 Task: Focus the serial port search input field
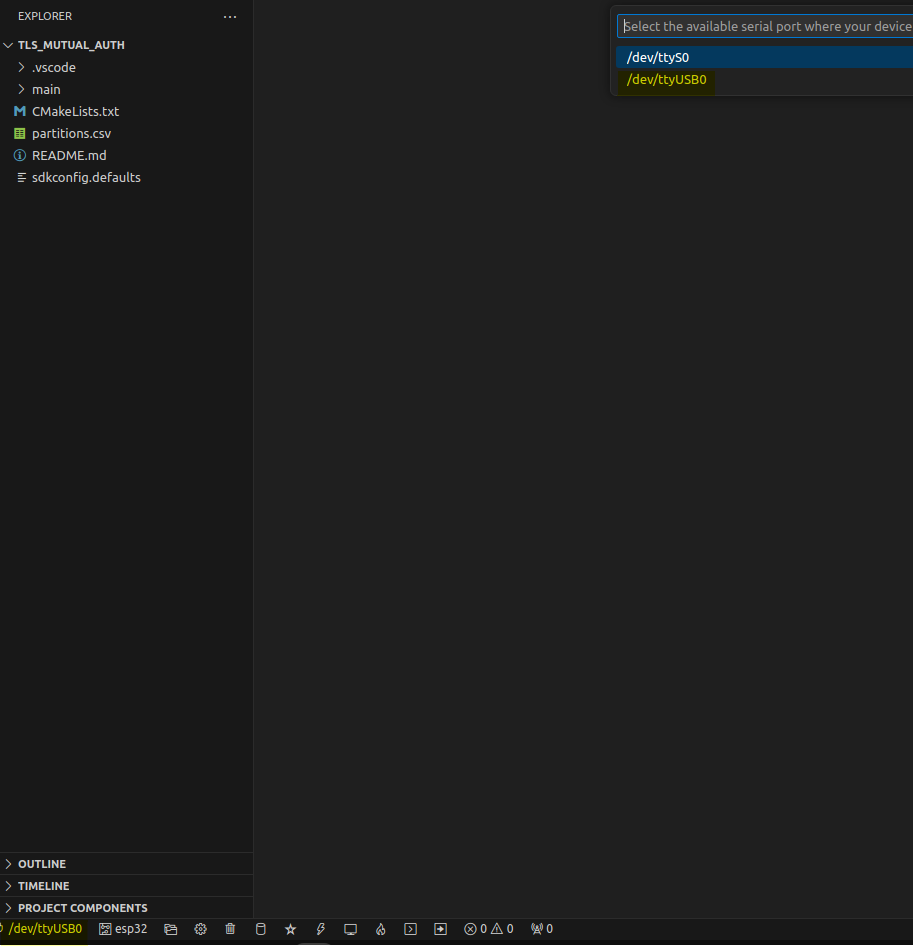[765, 27]
